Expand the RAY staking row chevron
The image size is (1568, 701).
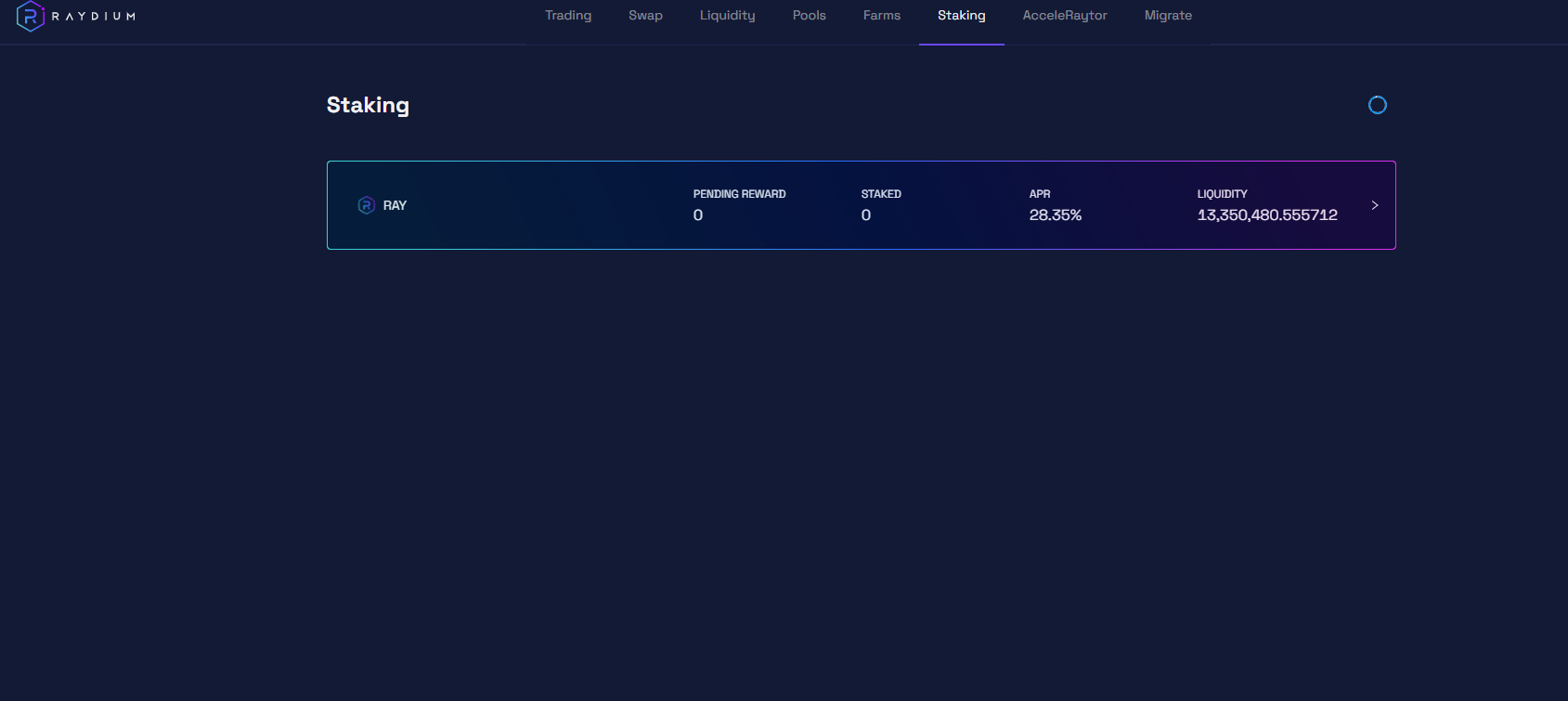click(x=1375, y=205)
